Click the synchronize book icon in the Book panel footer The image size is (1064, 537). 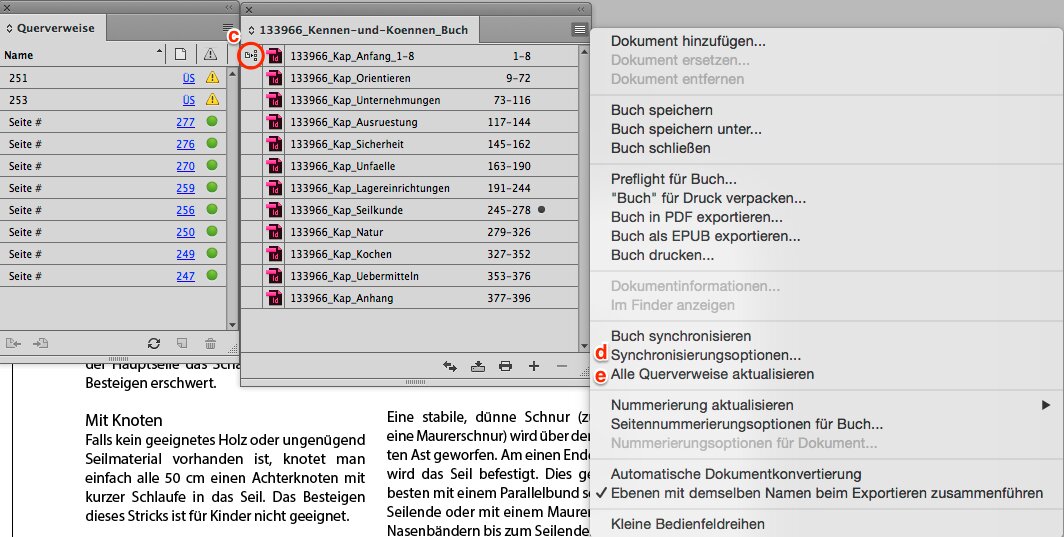450,366
